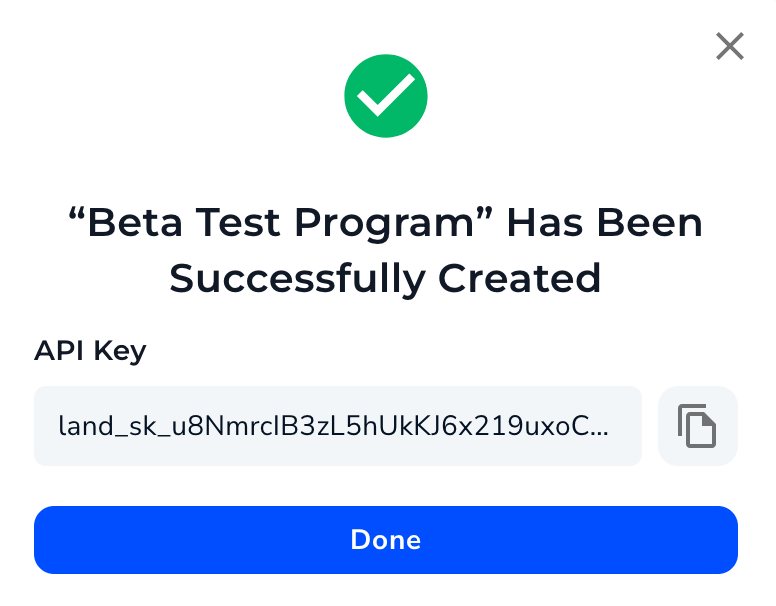Click the land_sk_ key value text
The width and height of the screenshot is (776, 606).
pos(333,426)
